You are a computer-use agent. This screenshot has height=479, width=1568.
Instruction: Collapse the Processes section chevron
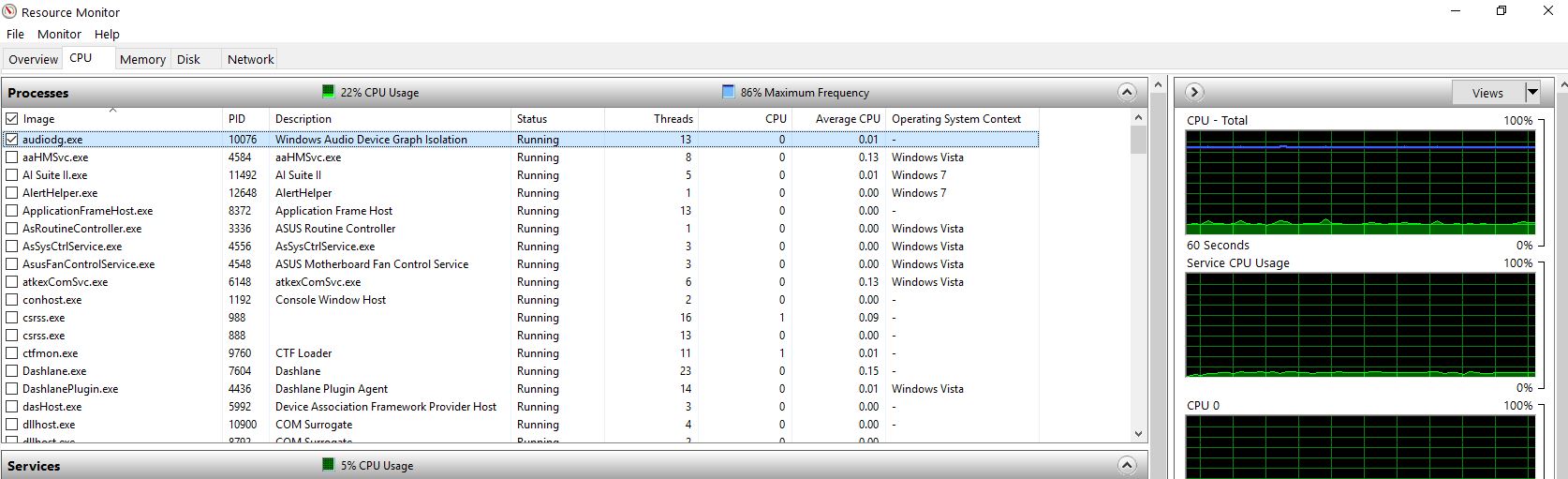(x=1127, y=92)
